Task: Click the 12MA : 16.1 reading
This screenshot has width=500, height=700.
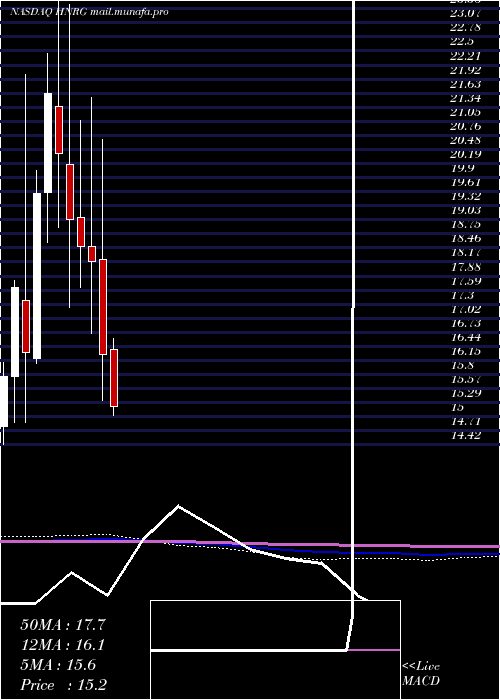Action: [x=63, y=645]
